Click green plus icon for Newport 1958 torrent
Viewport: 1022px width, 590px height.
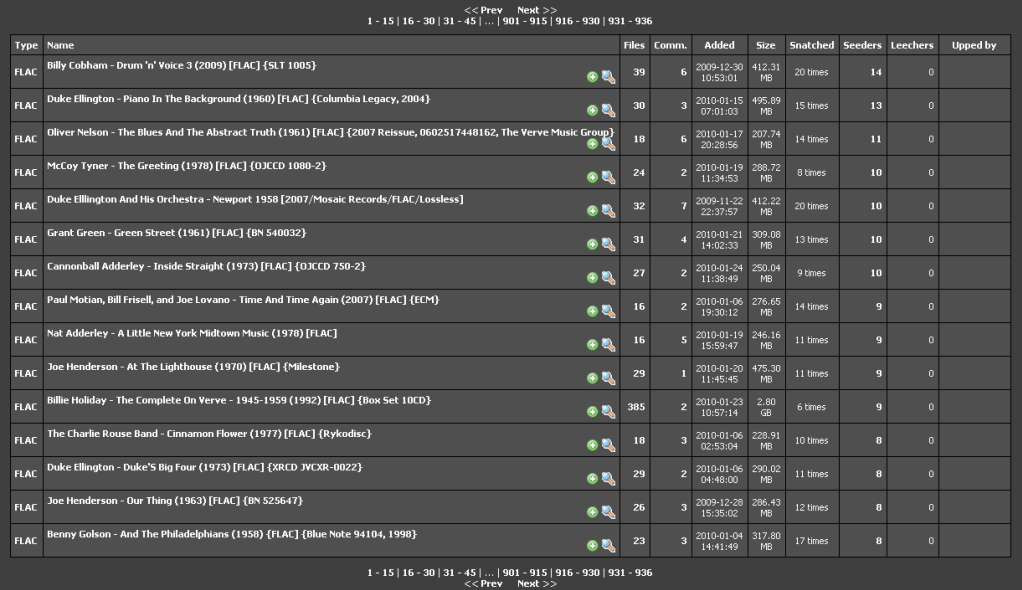[592, 211]
